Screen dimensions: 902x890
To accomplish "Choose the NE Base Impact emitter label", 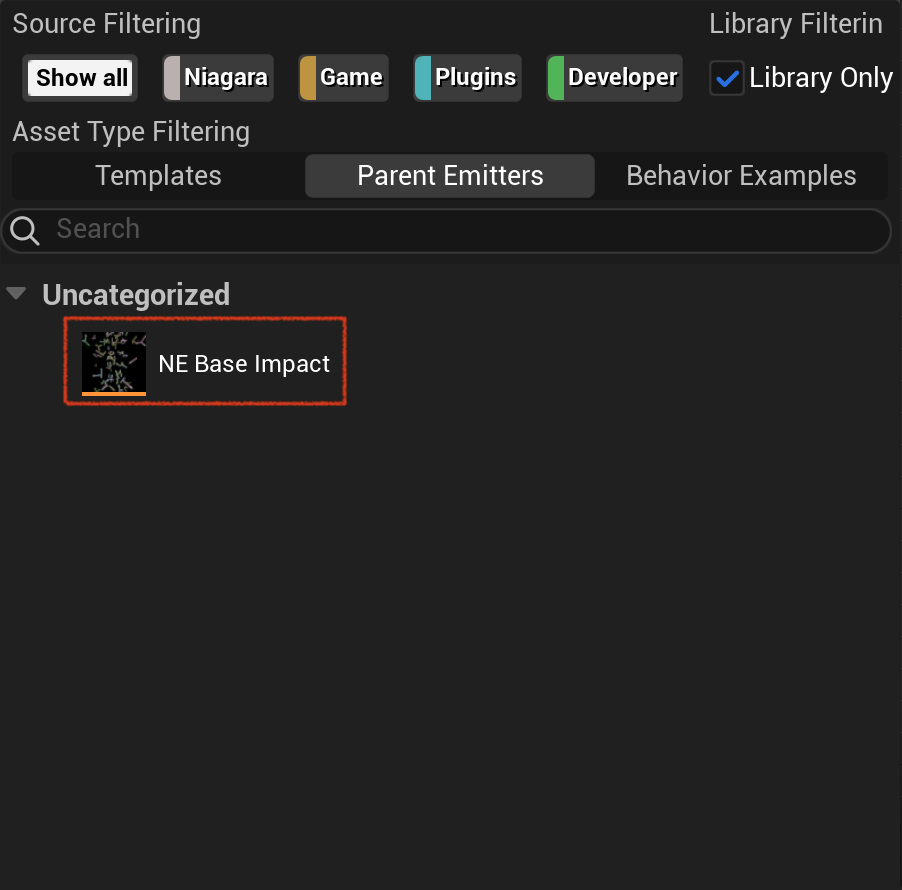I will pyautogui.click(x=244, y=364).
